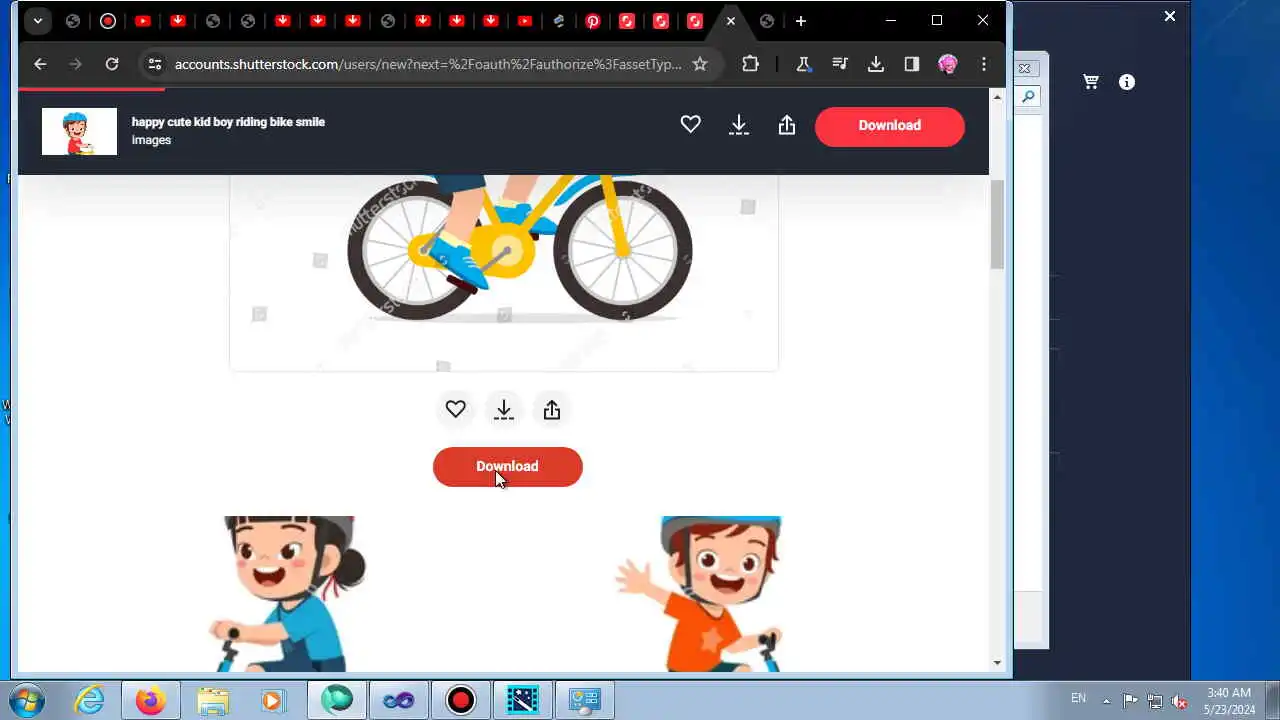Click the Download button in dark header

[890, 126]
